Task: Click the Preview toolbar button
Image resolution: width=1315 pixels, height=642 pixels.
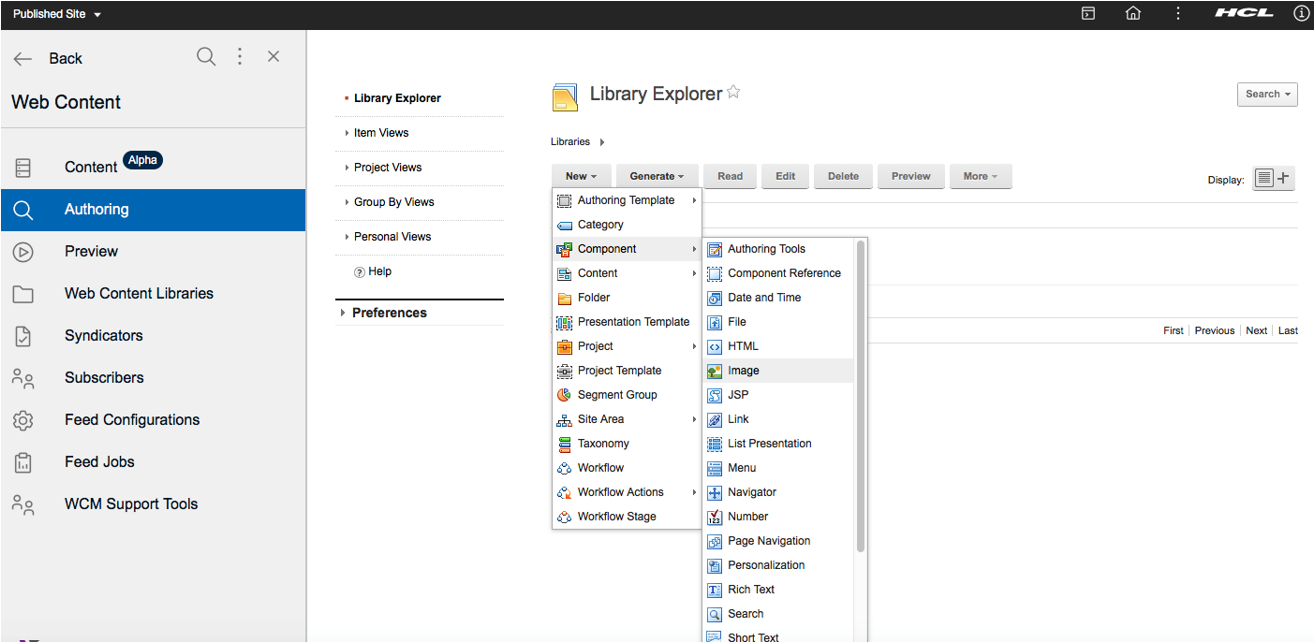Action: tap(910, 176)
